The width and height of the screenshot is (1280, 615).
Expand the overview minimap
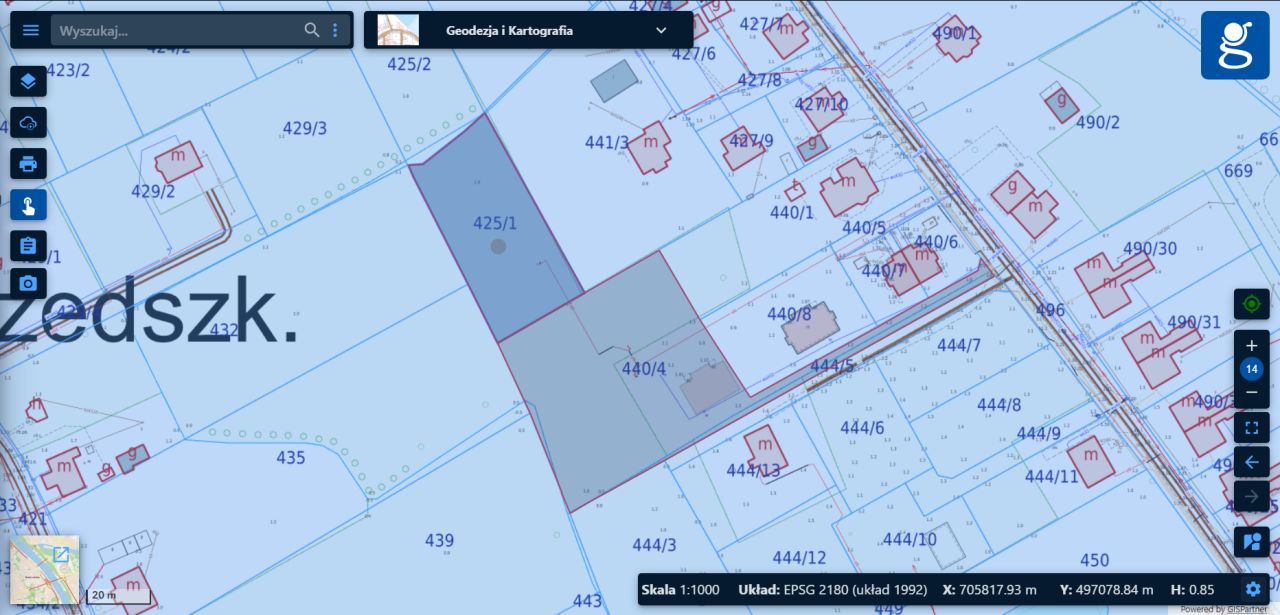(x=61, y=554)
